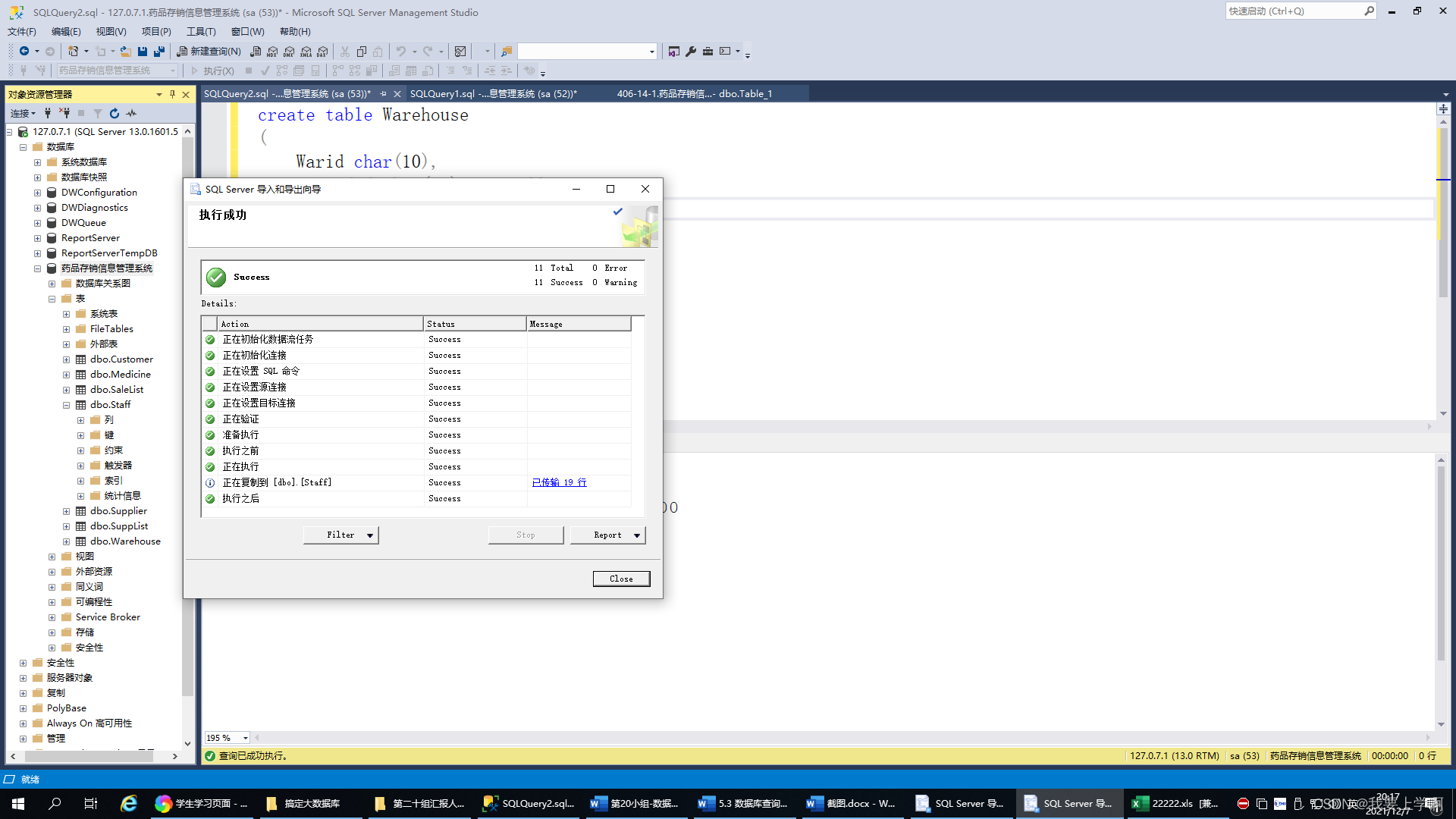This screenshot has width=1456, height=819.
Task: Select the ReportServerTempDB database
Action: click(109, 253)
